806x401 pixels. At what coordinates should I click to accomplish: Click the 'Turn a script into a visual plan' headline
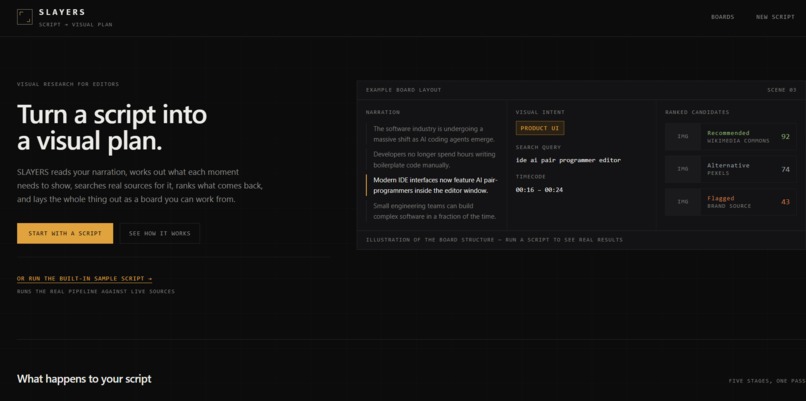pos(112,128)
